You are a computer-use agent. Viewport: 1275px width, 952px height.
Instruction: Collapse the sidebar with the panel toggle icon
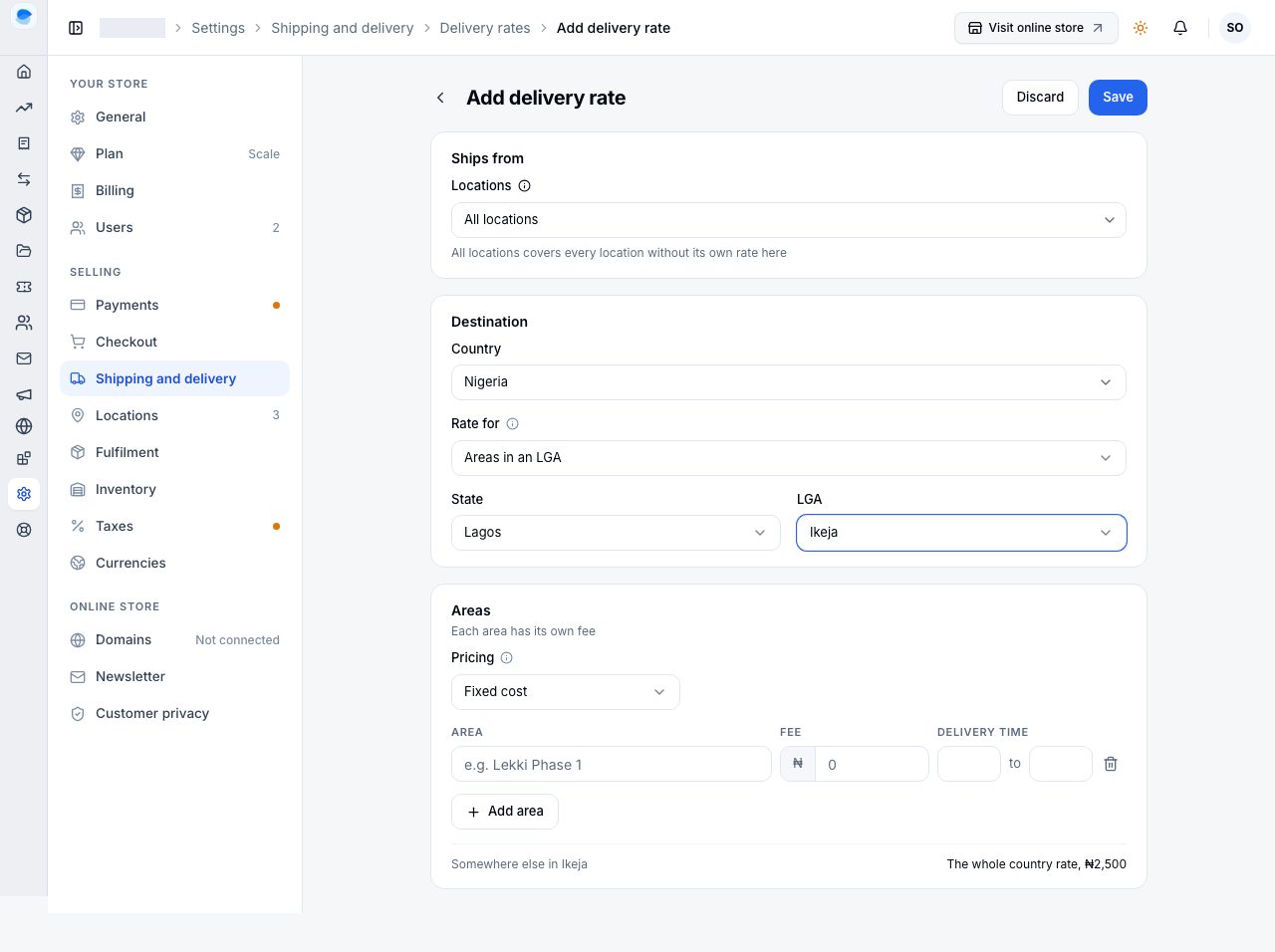click(76, 28)
